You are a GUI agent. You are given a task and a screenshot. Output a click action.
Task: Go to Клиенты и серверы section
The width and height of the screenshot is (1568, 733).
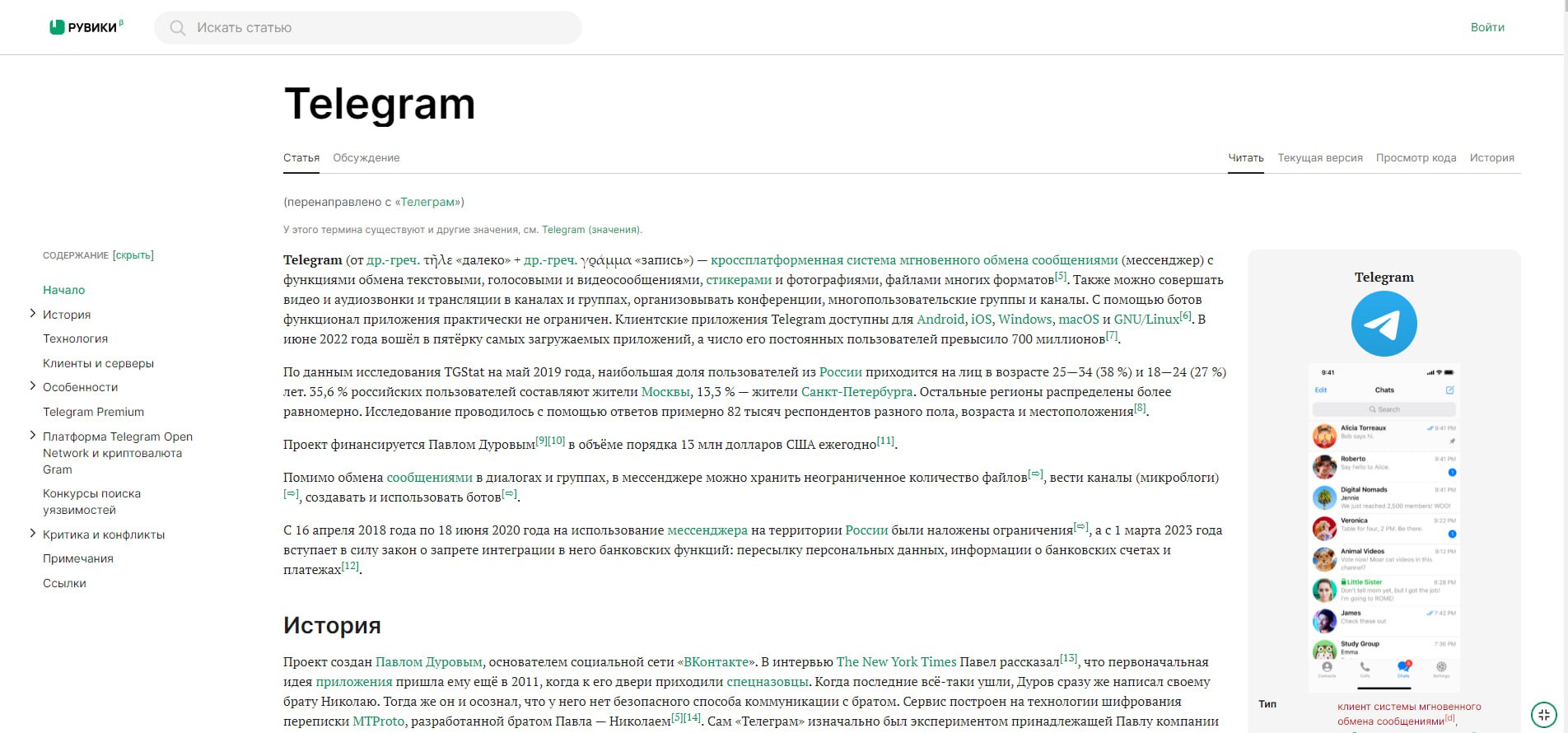pyautogui.click(x=98, y=363)
